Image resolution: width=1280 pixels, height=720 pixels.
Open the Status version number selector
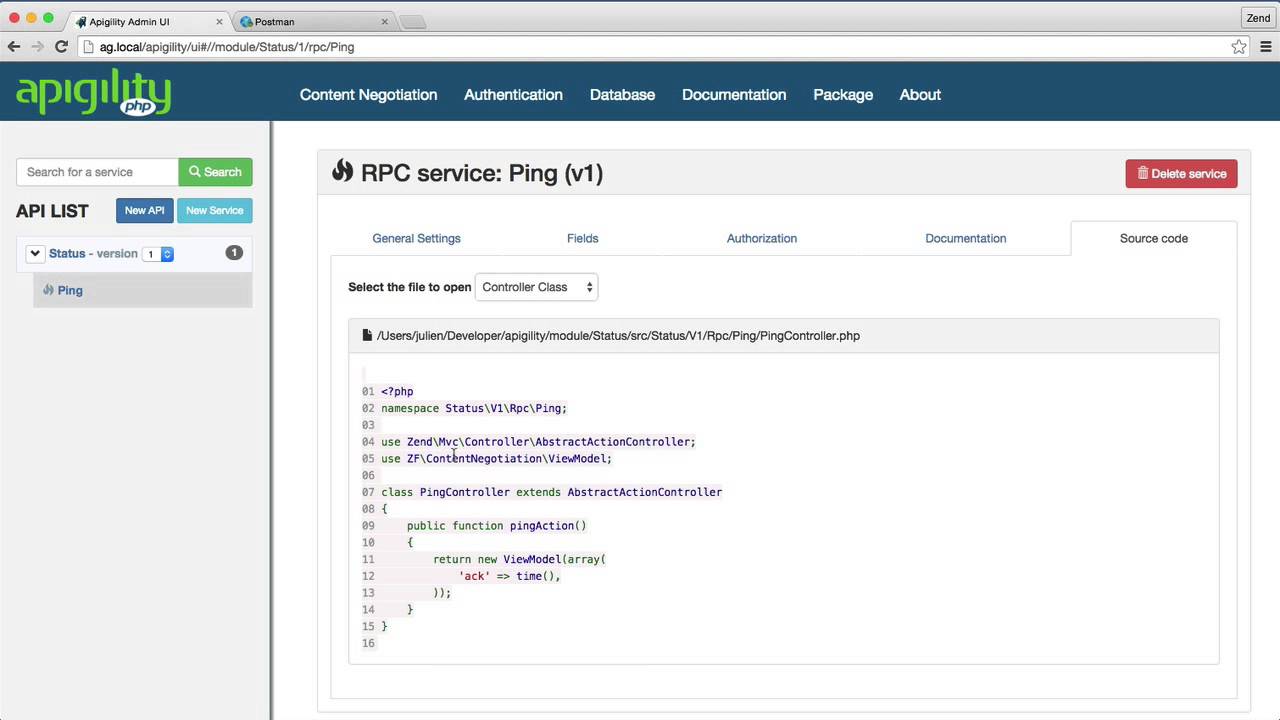point(158,254)
